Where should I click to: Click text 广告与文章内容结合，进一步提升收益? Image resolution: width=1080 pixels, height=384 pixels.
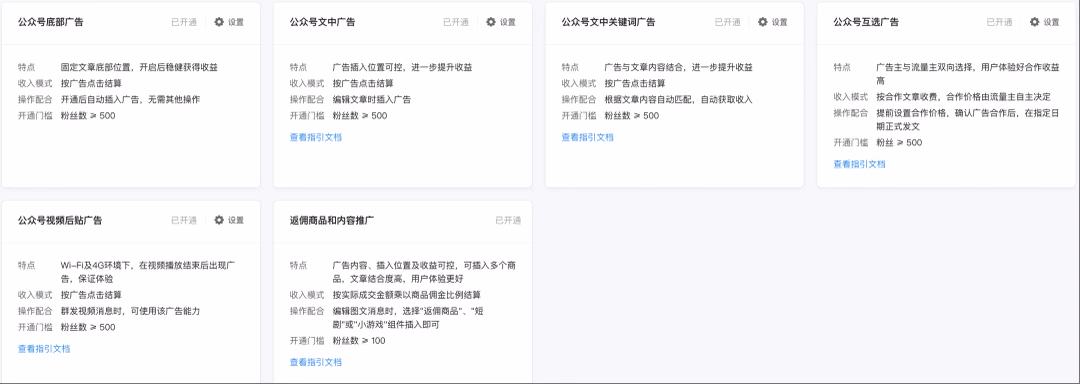point(678,67)
